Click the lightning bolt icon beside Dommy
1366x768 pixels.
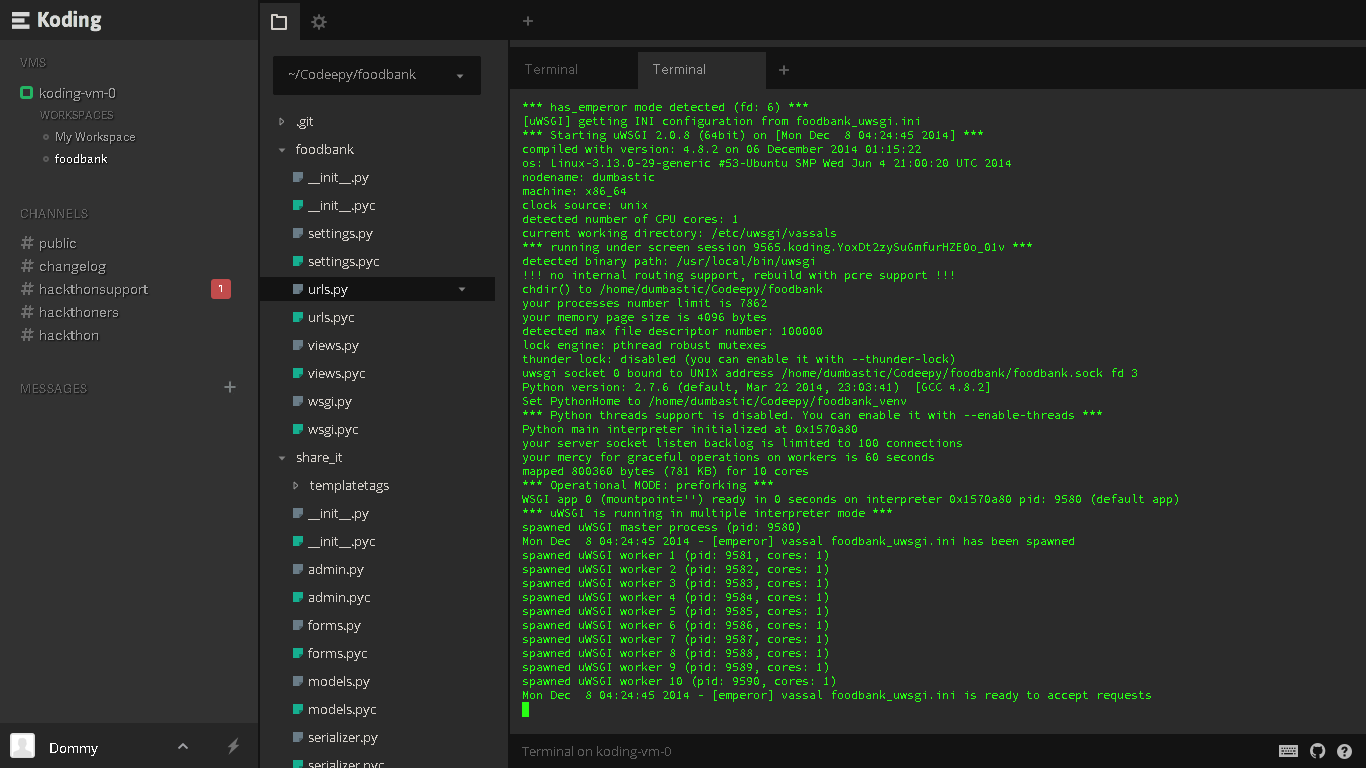[233, 746]
